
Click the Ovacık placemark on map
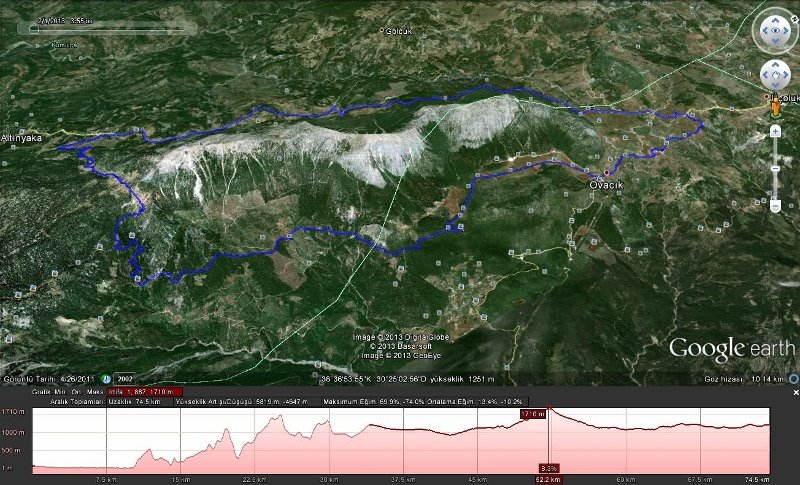pyautogui.click(x=606, y=172)
